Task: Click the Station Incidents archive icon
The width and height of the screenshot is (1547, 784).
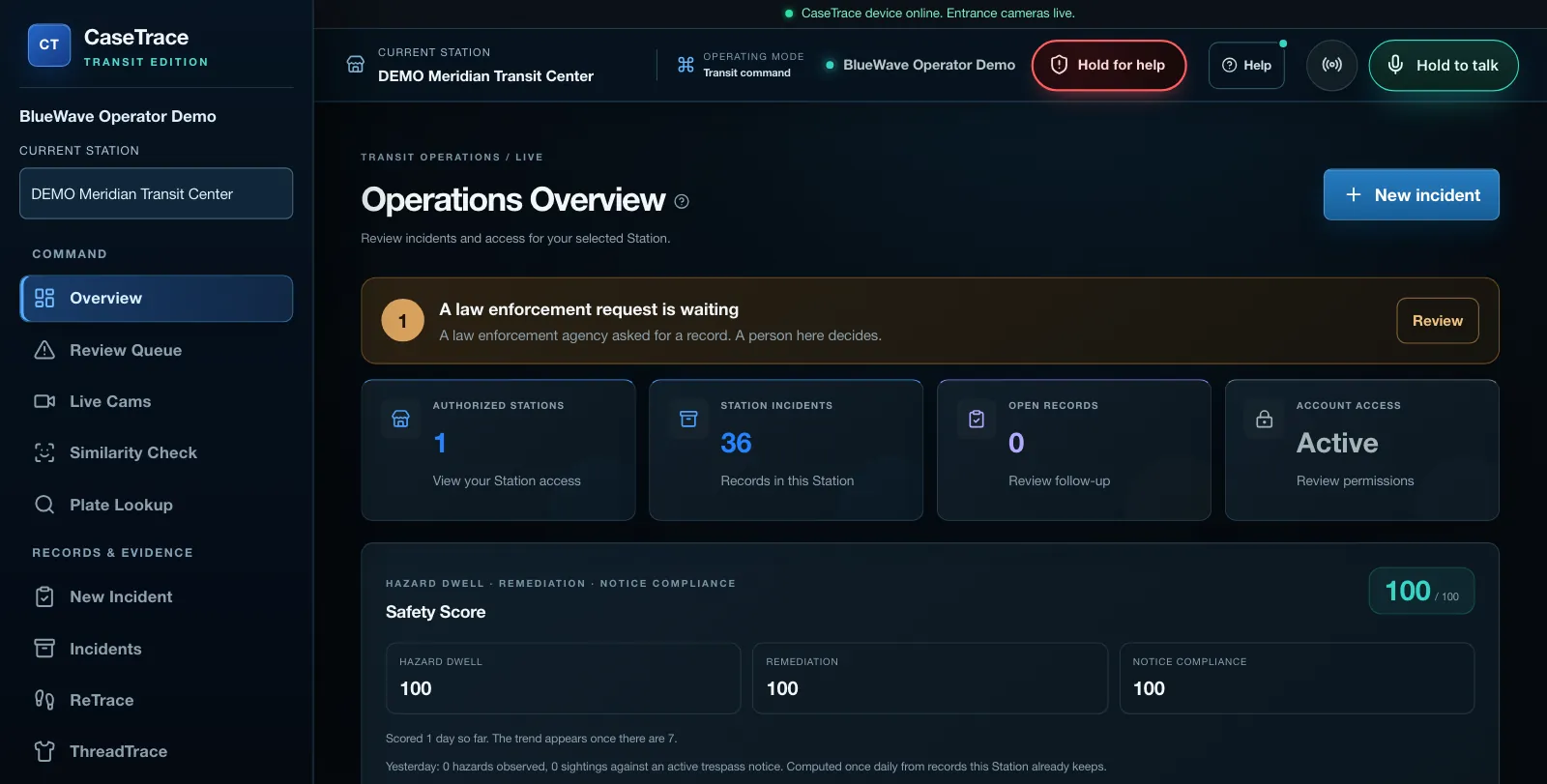Action: click(x=688, y=419)
